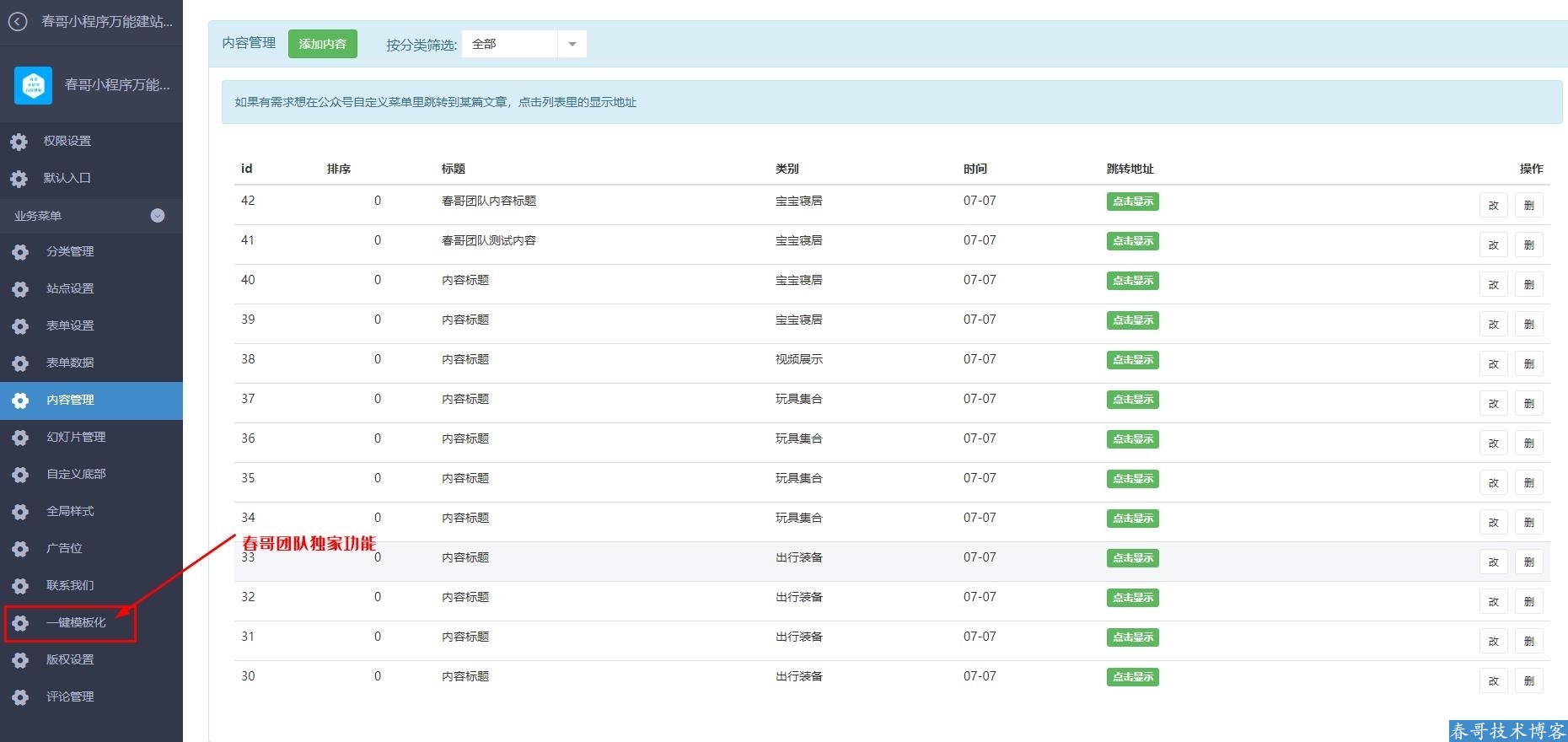Image resolution: width=1568 pixels, height=742 pixels.
Task: Open 表单数据 menu item
Action: (70, 363)
